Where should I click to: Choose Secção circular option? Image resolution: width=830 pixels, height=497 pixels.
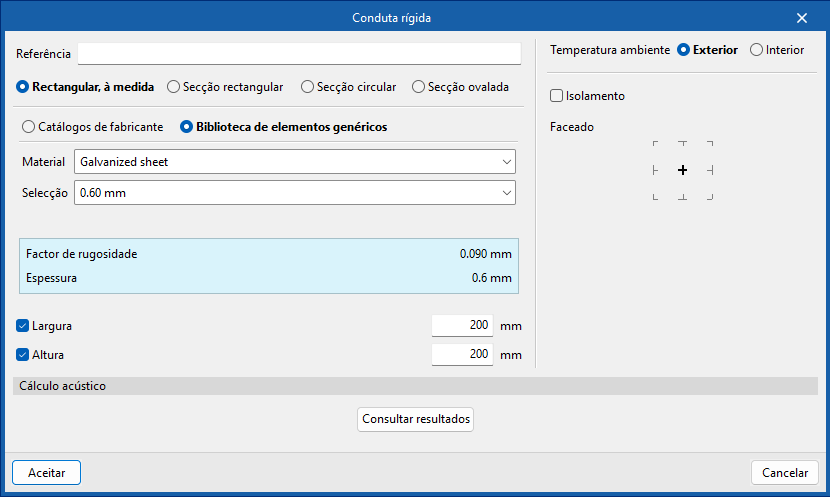click(x=308, y=87)
